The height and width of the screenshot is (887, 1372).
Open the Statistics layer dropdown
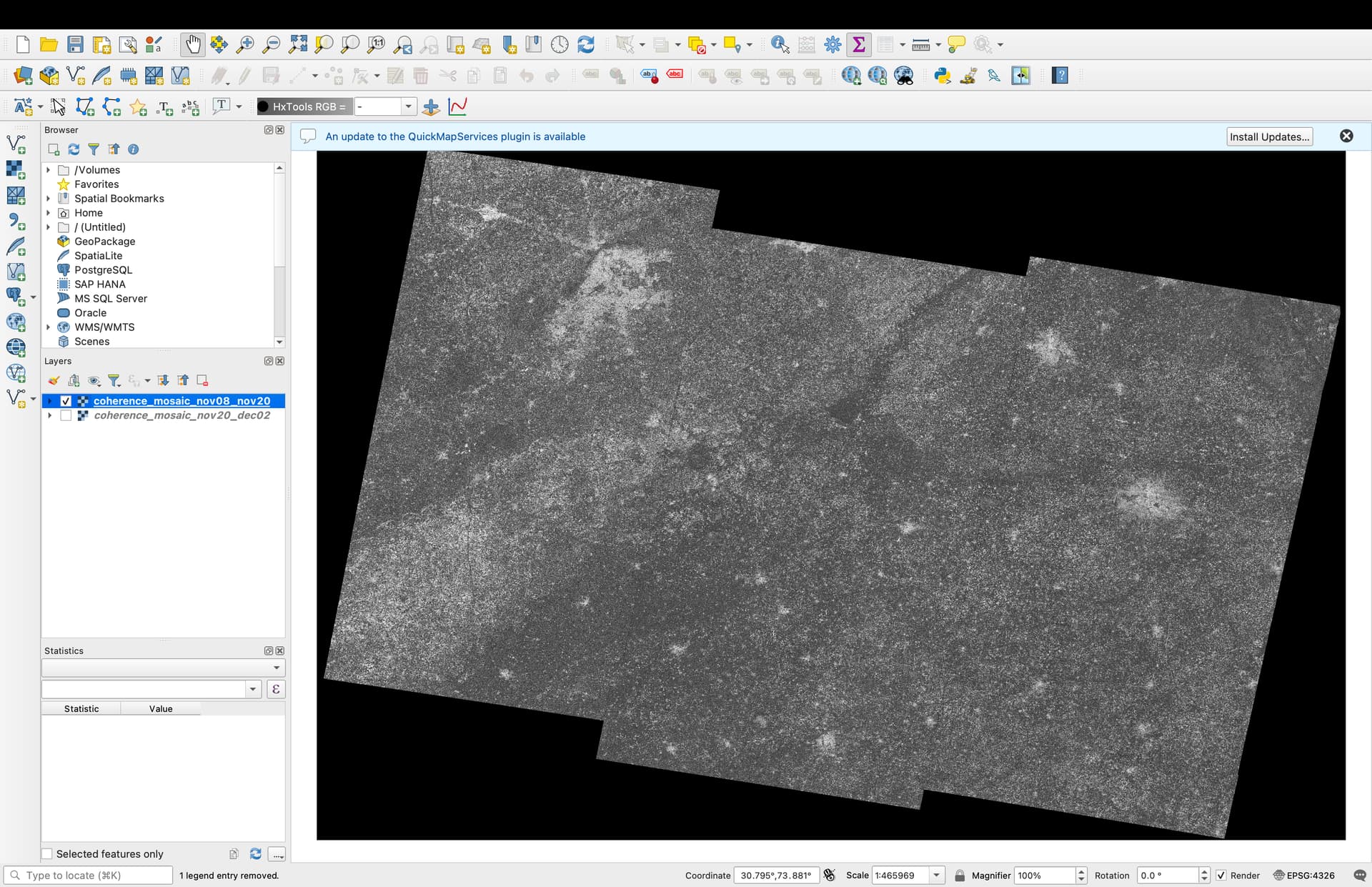pyautogui.click(x=163, y=668)
